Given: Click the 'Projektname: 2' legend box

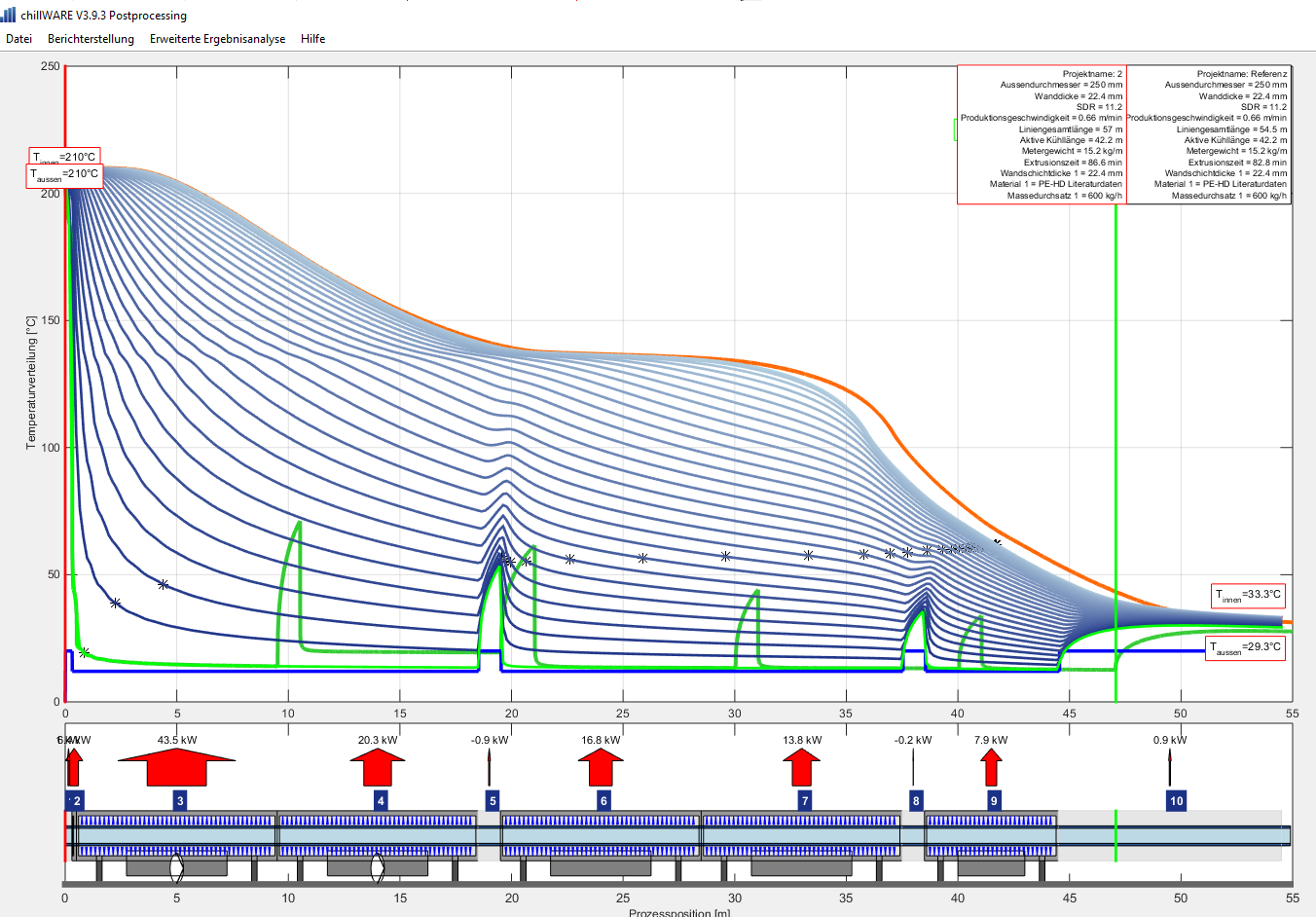Looking at the screenshot, I should 1042,134.
